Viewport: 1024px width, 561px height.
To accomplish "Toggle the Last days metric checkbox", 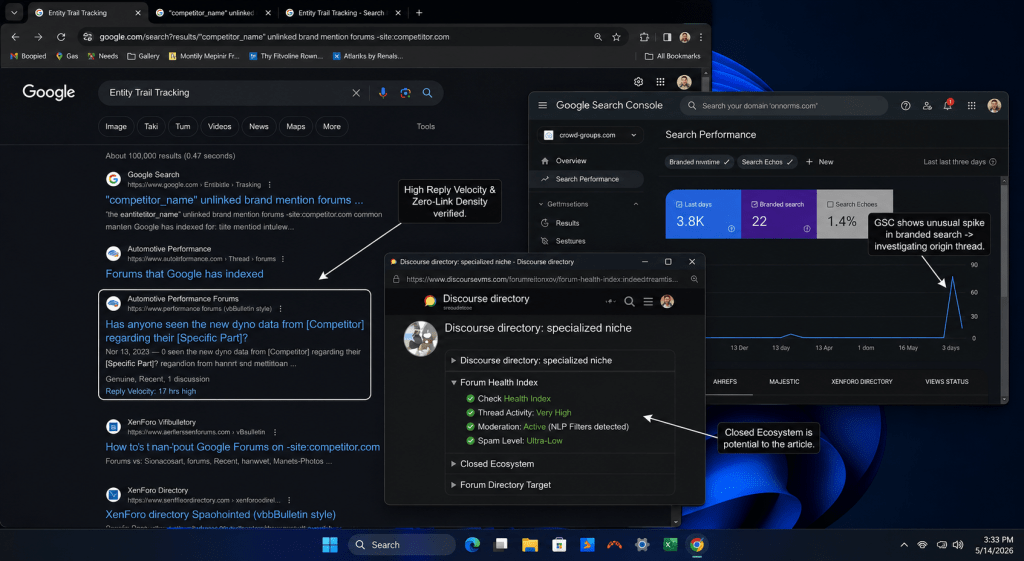I will point(679,204).
